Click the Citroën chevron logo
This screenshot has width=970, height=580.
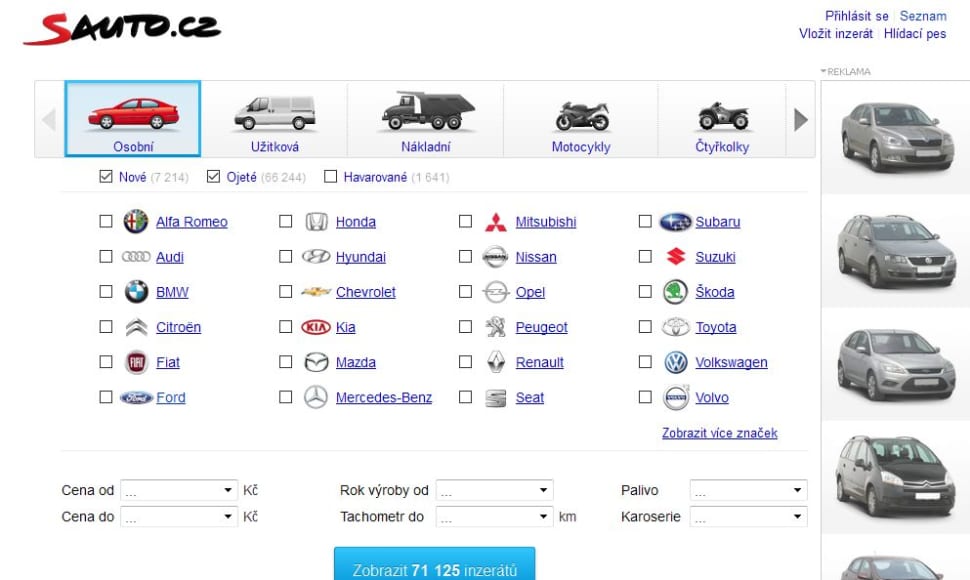(136, 327)
